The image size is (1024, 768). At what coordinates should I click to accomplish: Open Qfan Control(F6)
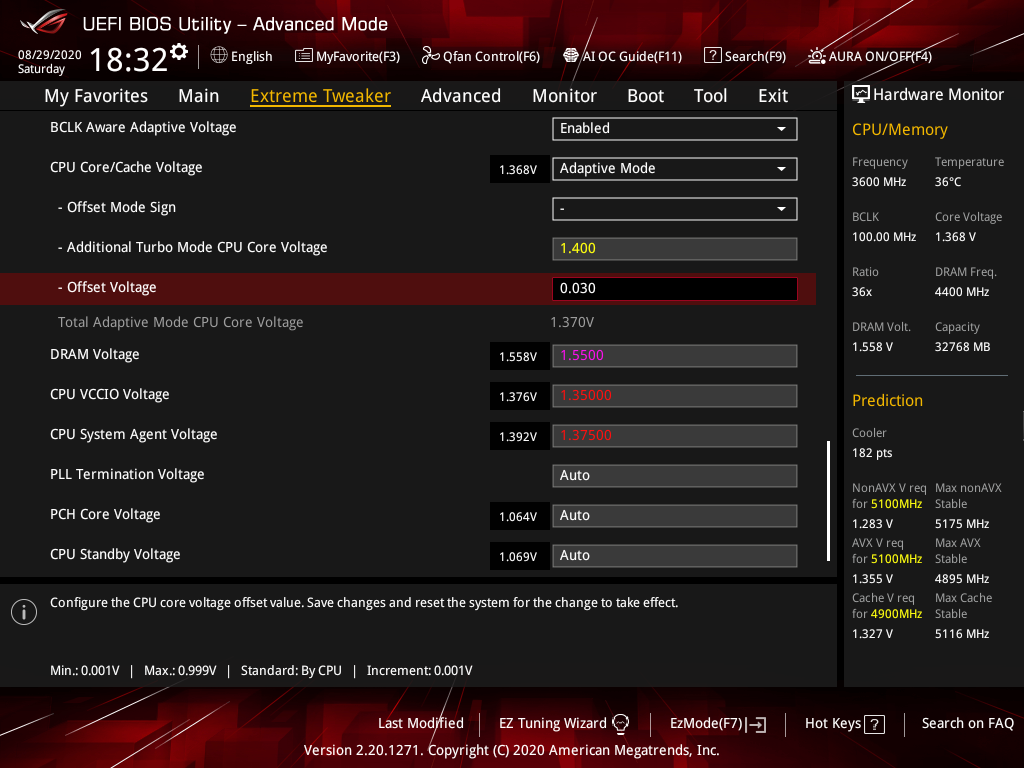(481, 56)
